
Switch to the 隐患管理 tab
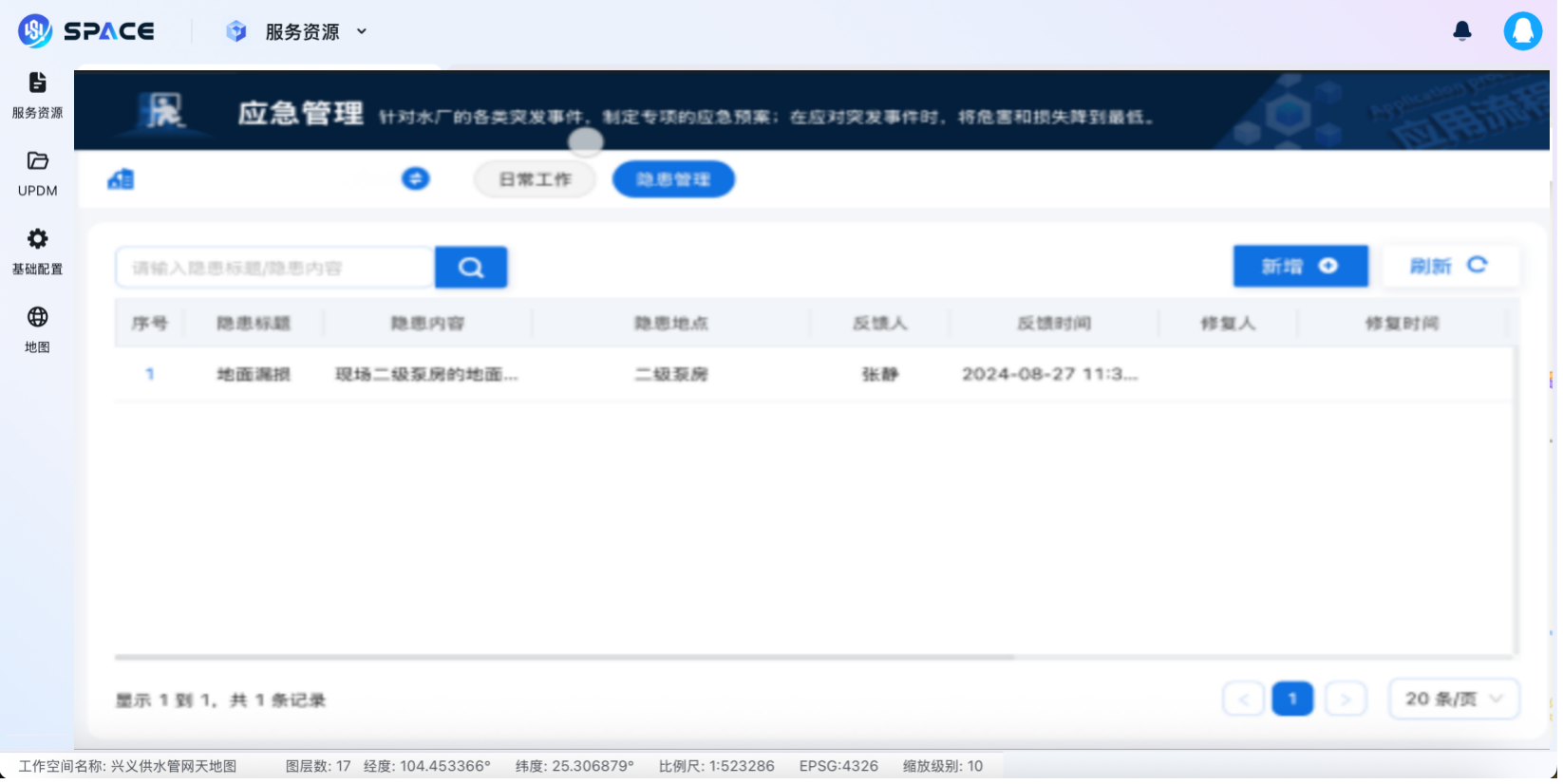673,179
